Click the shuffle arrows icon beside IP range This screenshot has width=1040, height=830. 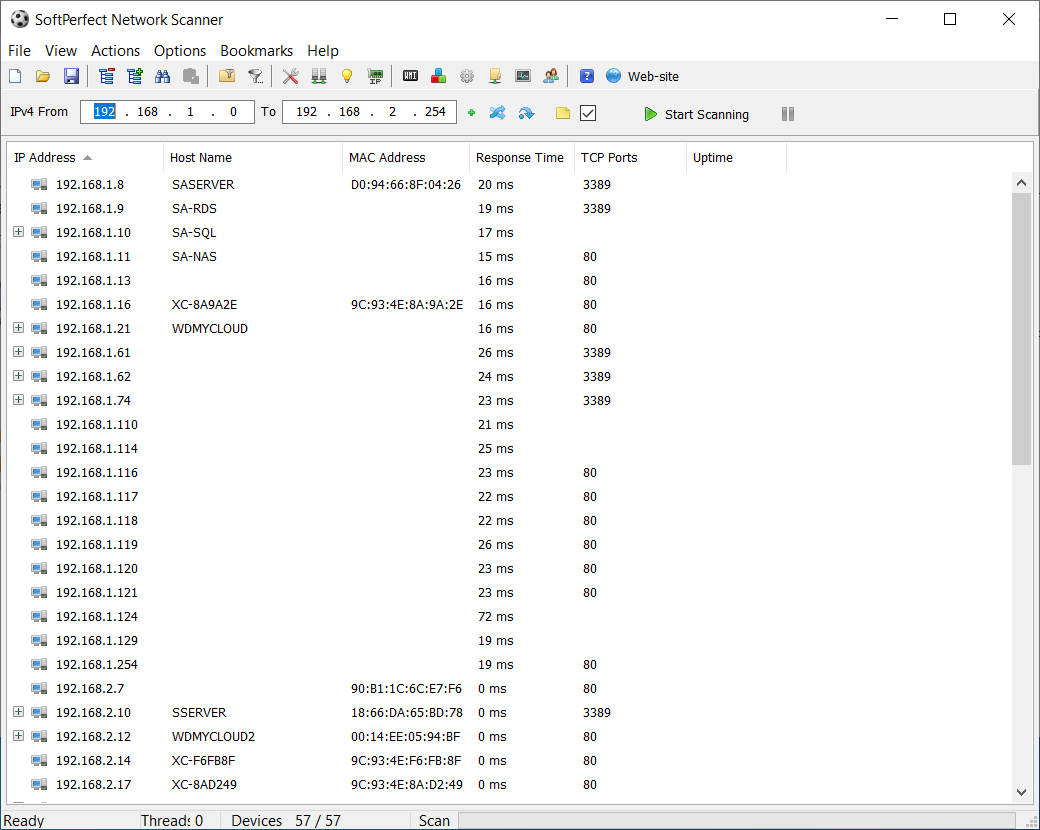(x=497, y=113)
